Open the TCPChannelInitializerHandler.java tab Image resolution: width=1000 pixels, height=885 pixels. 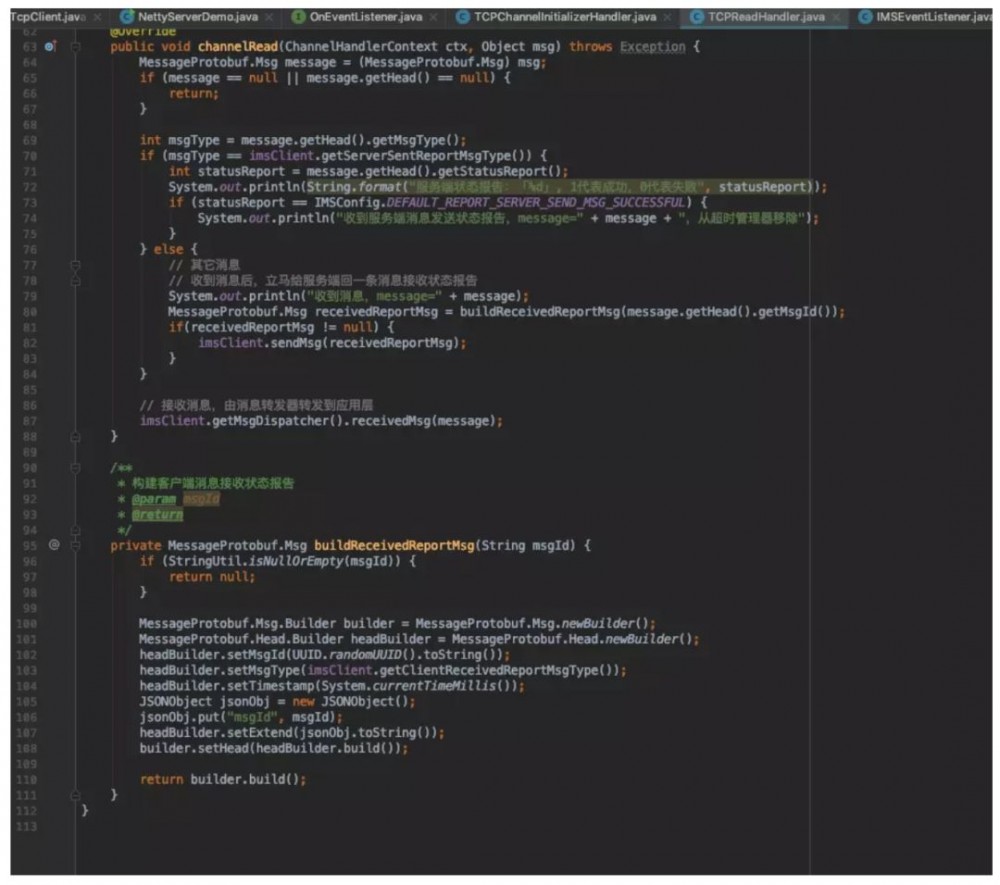564,17
